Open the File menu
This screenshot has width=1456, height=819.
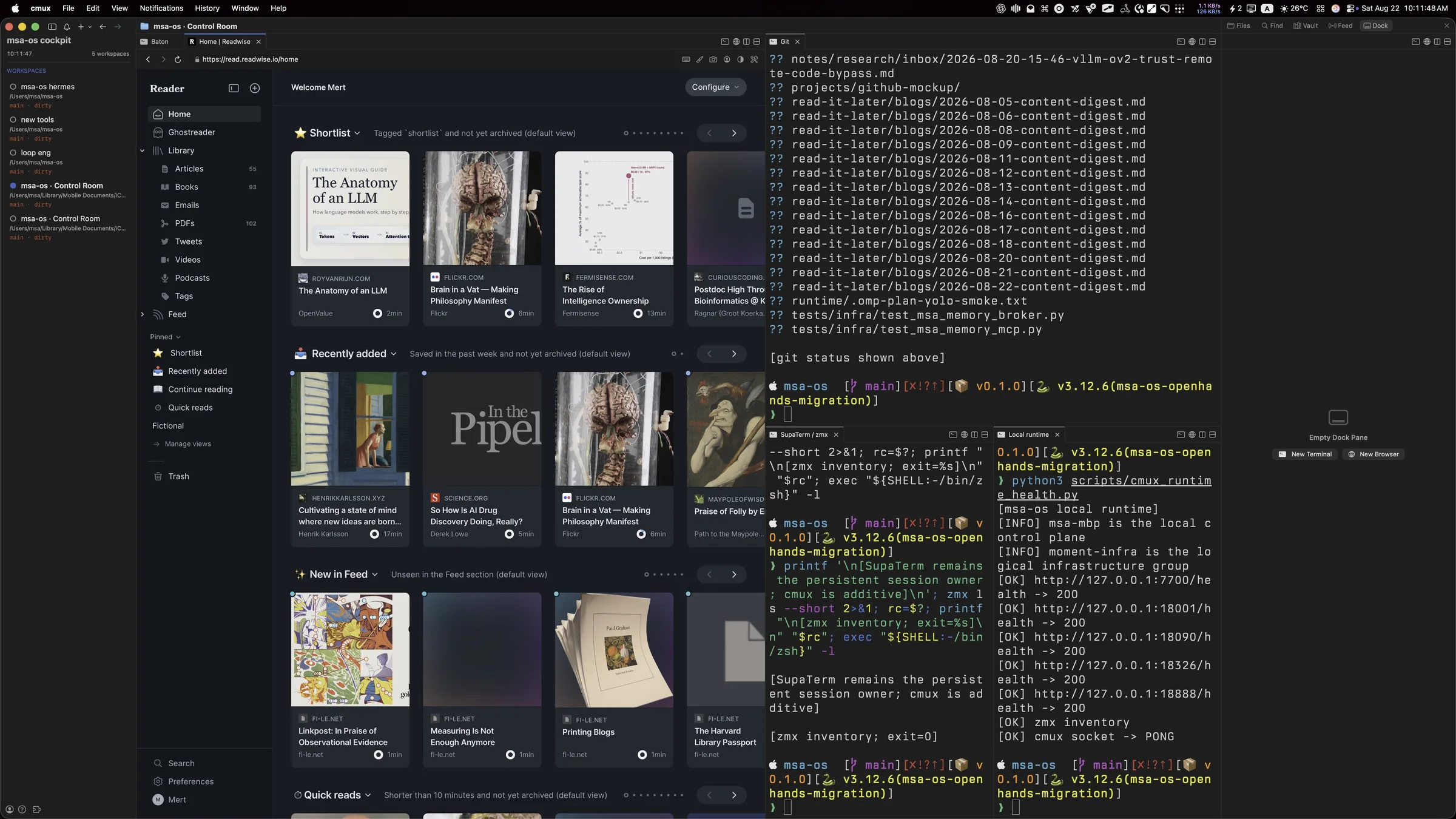tap(68, 8)
